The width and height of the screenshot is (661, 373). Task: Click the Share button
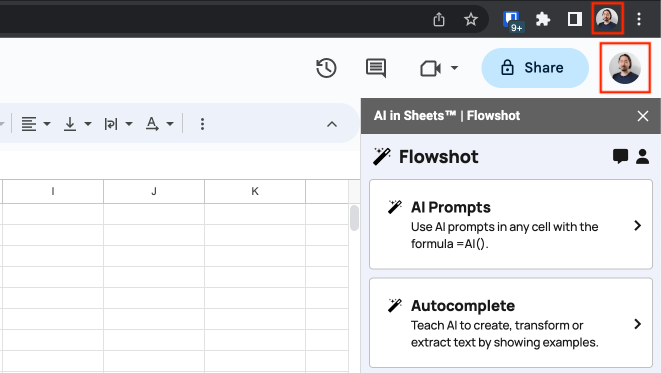point(535,68)
